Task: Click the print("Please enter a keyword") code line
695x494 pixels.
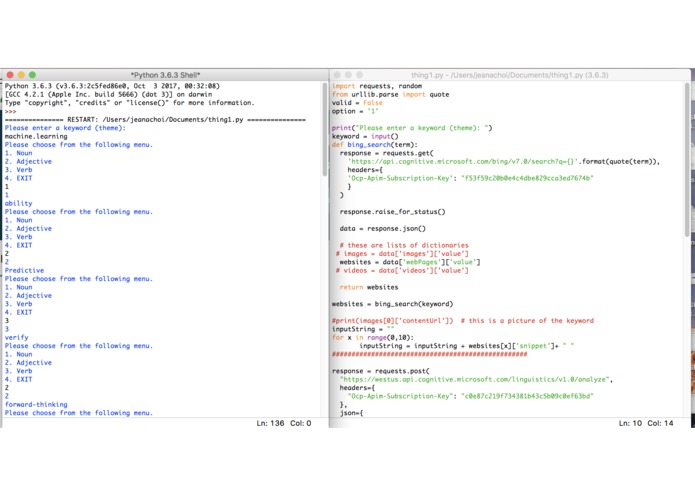Action: [x=412, y=128]
